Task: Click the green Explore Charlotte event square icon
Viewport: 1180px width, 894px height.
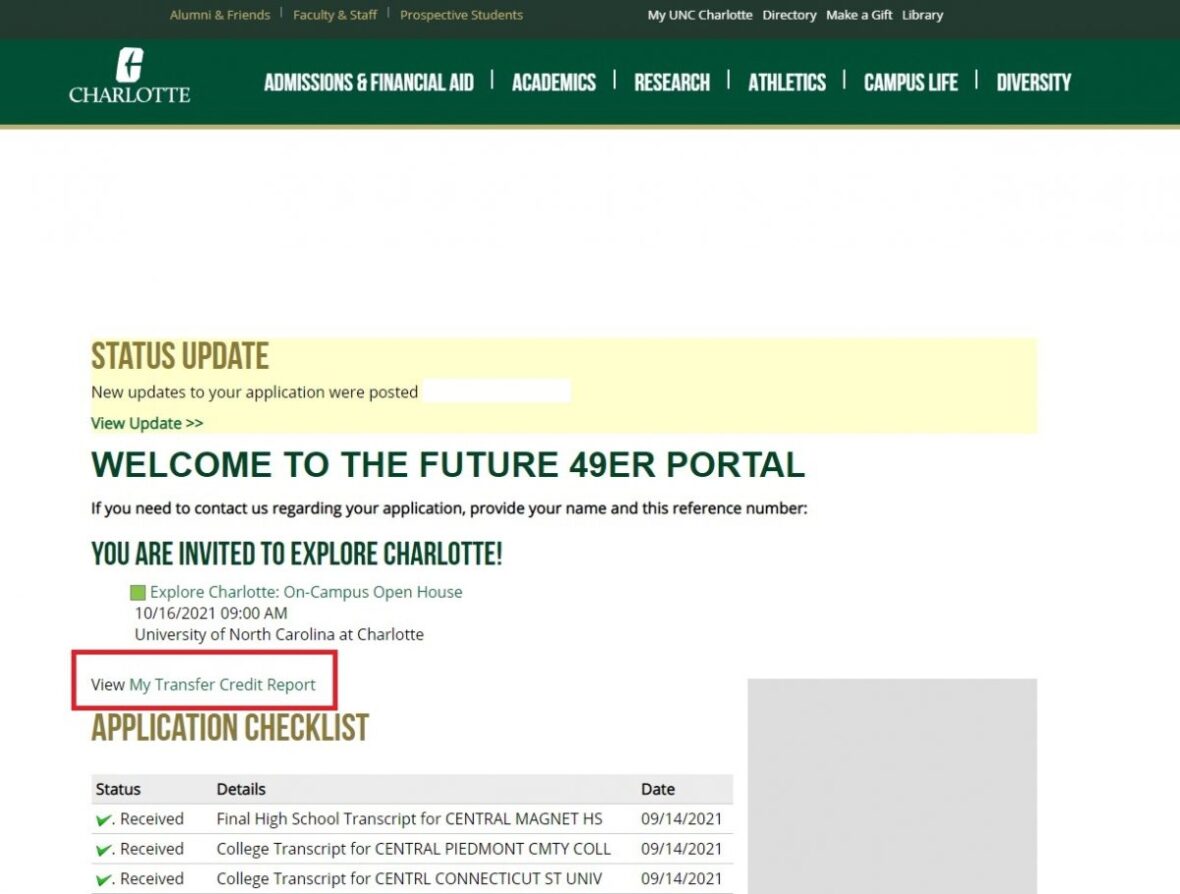Action: [x=138, y=592]
